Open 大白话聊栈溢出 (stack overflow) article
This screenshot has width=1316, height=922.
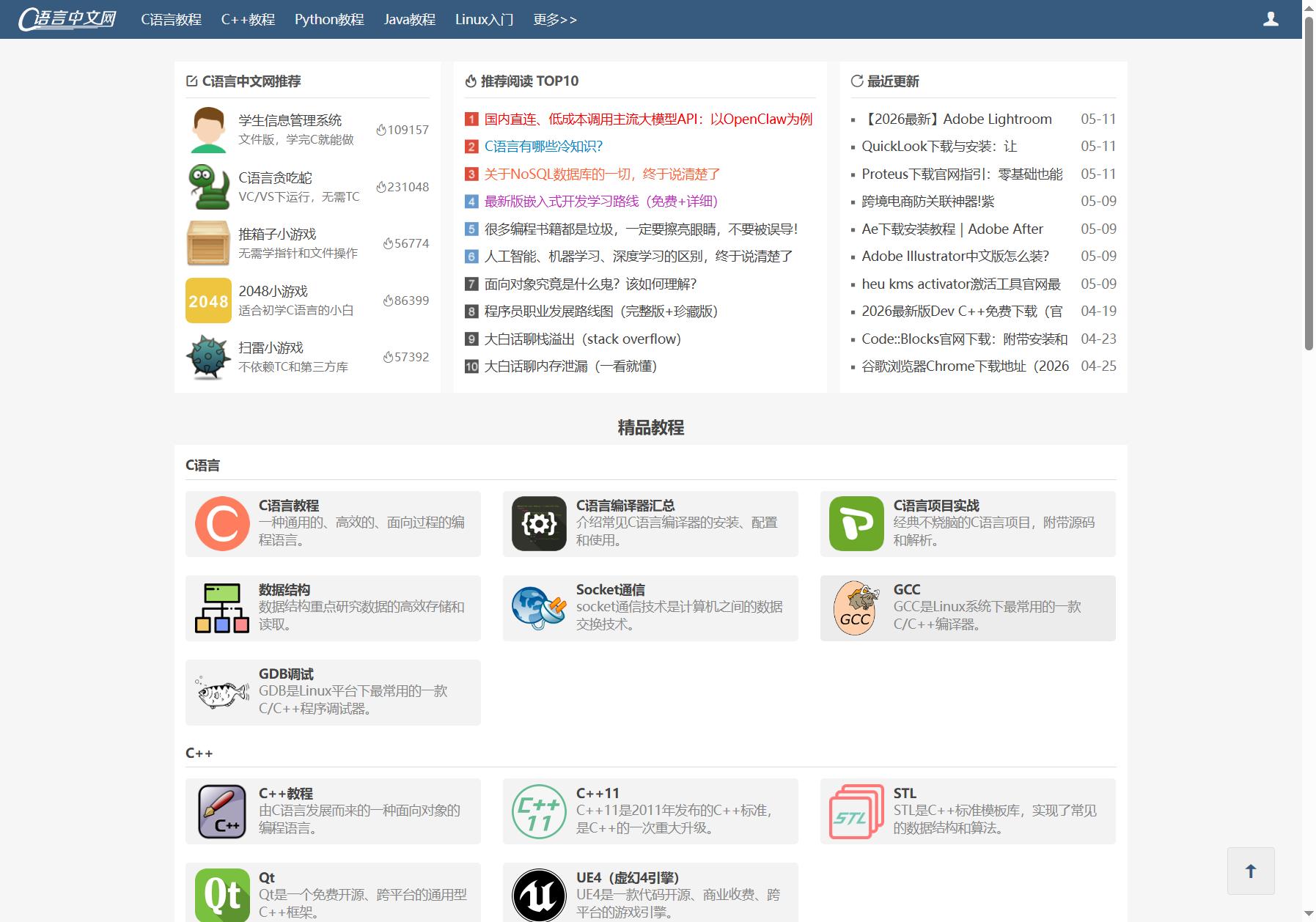coord(583,339)
